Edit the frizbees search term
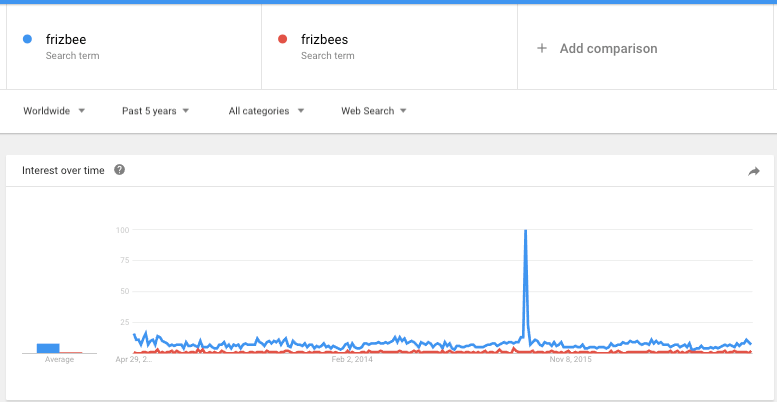 coord(389,47)
